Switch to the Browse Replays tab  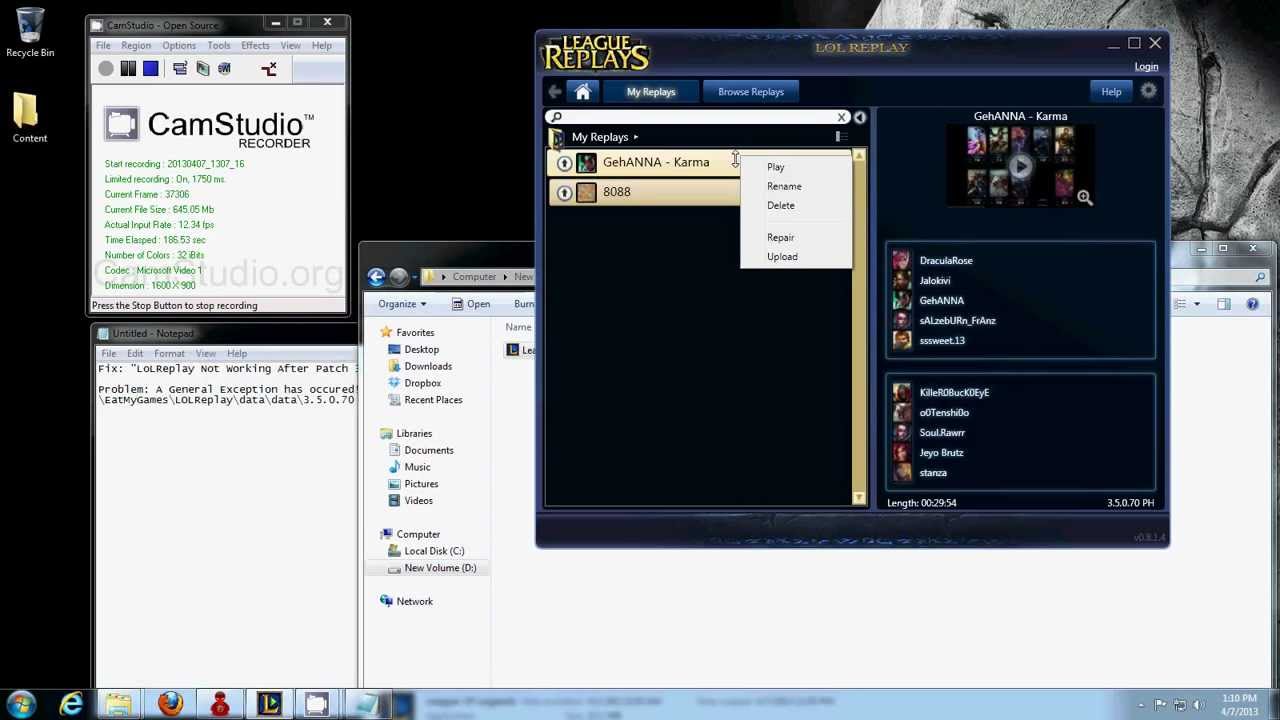[751, 92]
